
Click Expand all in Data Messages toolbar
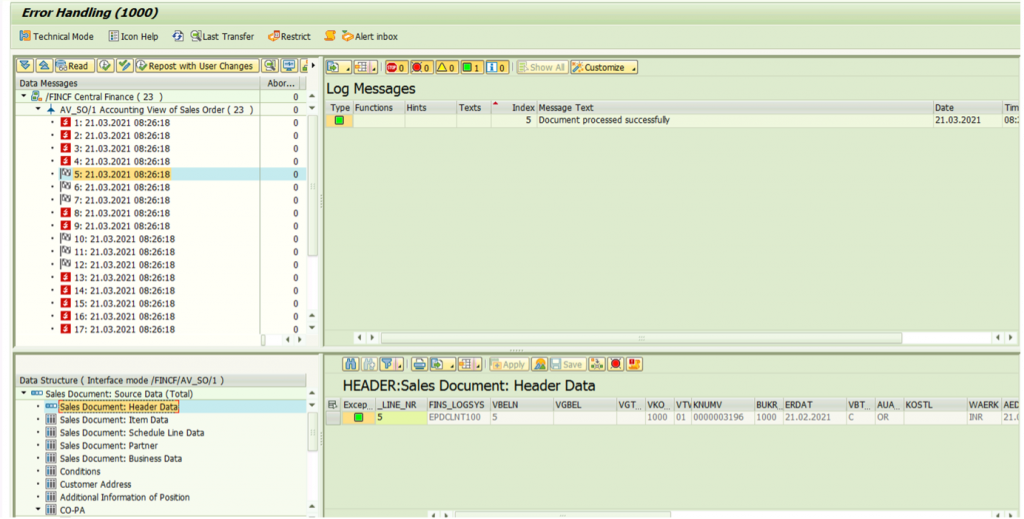tap(25, 66)
